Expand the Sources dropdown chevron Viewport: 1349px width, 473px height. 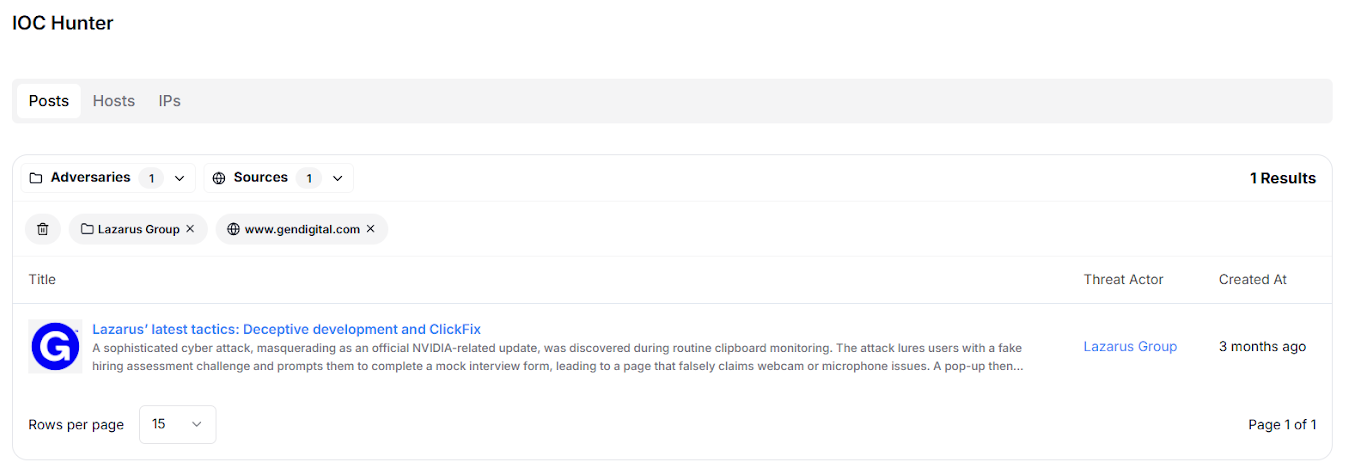[338, 178]
